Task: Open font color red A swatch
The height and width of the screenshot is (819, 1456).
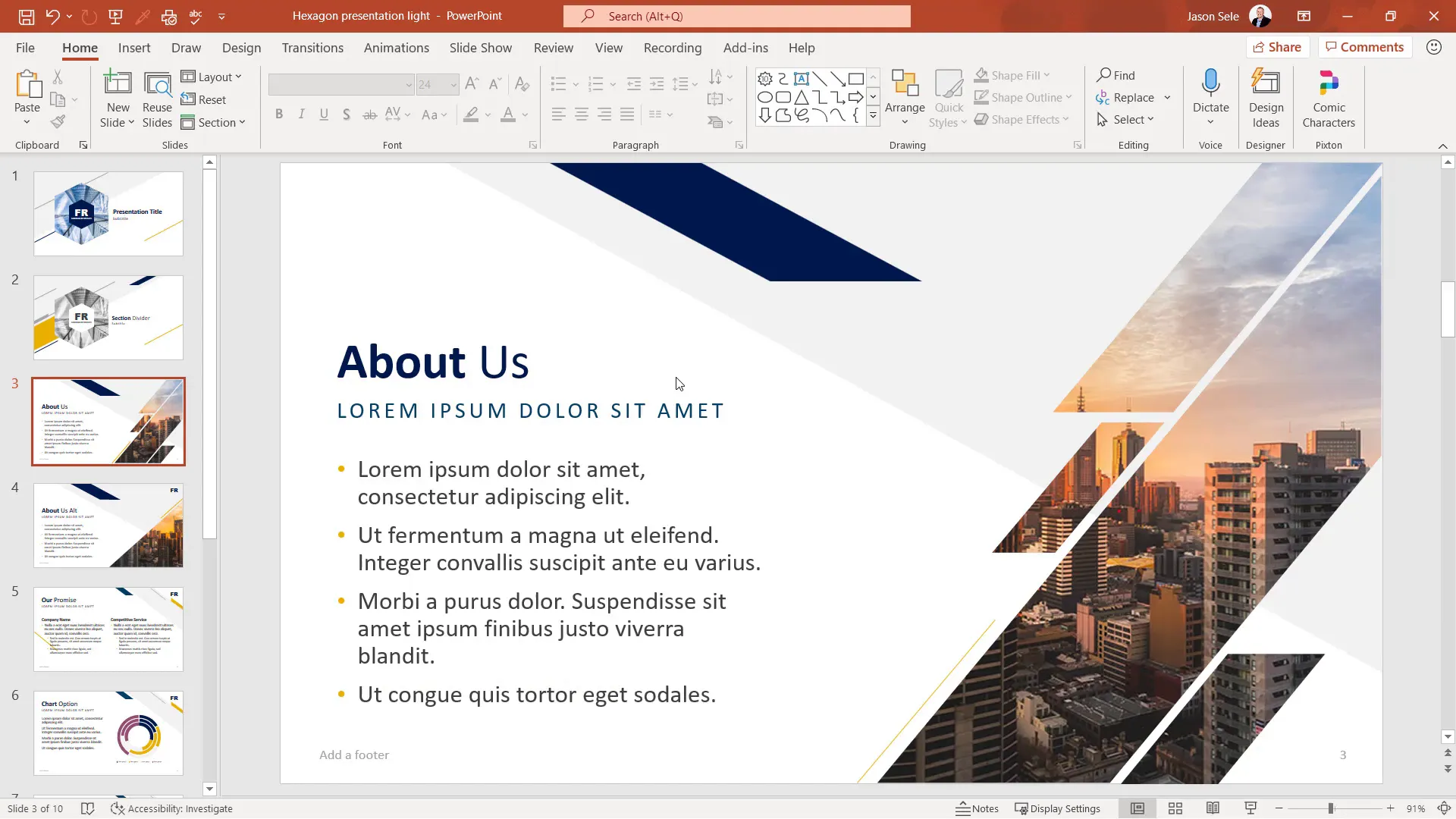Action: click(508, 115)
